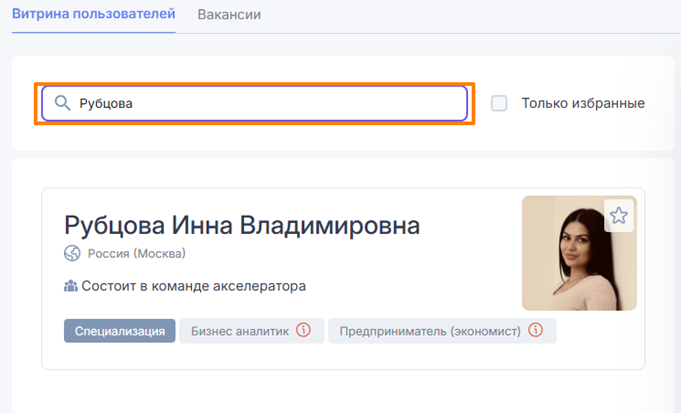Enable the Только избранные checkbox

click(499, 103)
